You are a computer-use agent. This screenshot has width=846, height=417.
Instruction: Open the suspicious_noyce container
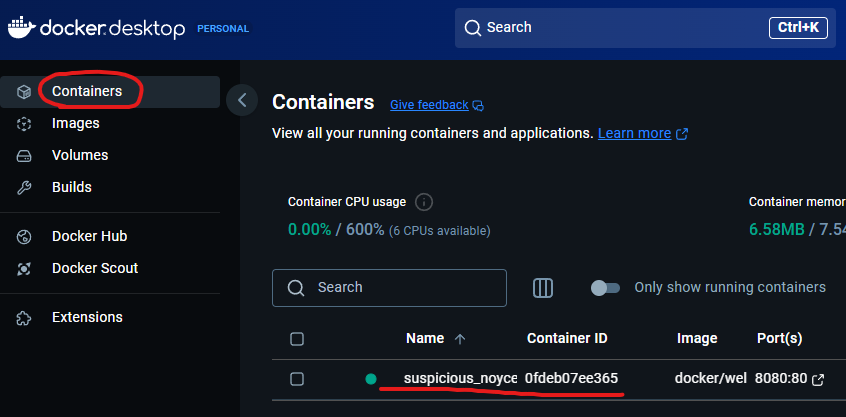460,379
